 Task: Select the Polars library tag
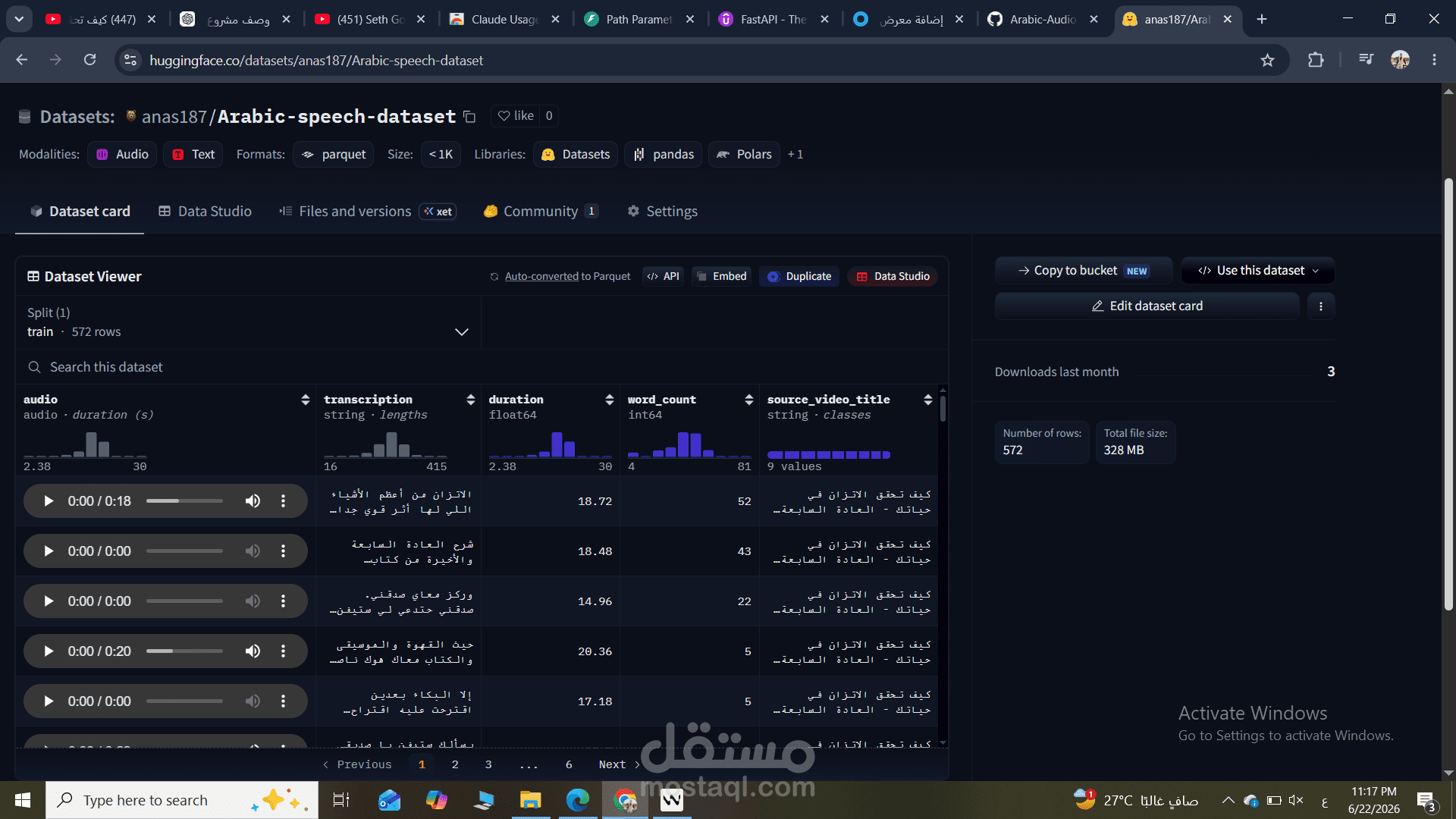click(744, 155)
